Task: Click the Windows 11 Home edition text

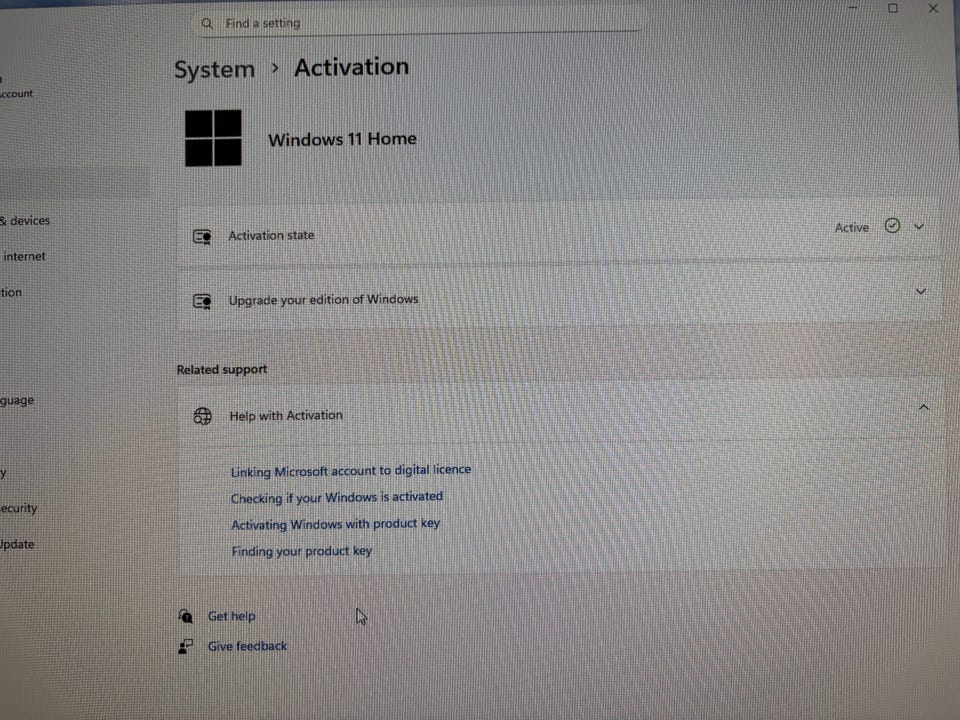Action: pyautogui.click(x=342, y=139)
